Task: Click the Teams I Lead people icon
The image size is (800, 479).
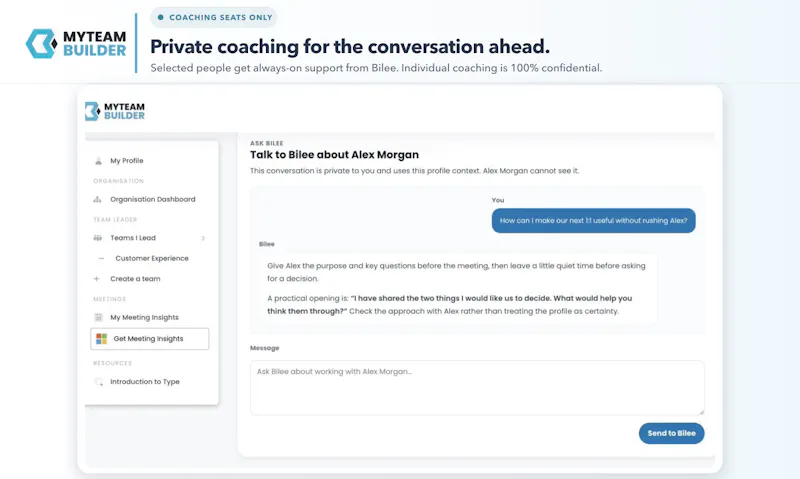Action: point(97,238)
